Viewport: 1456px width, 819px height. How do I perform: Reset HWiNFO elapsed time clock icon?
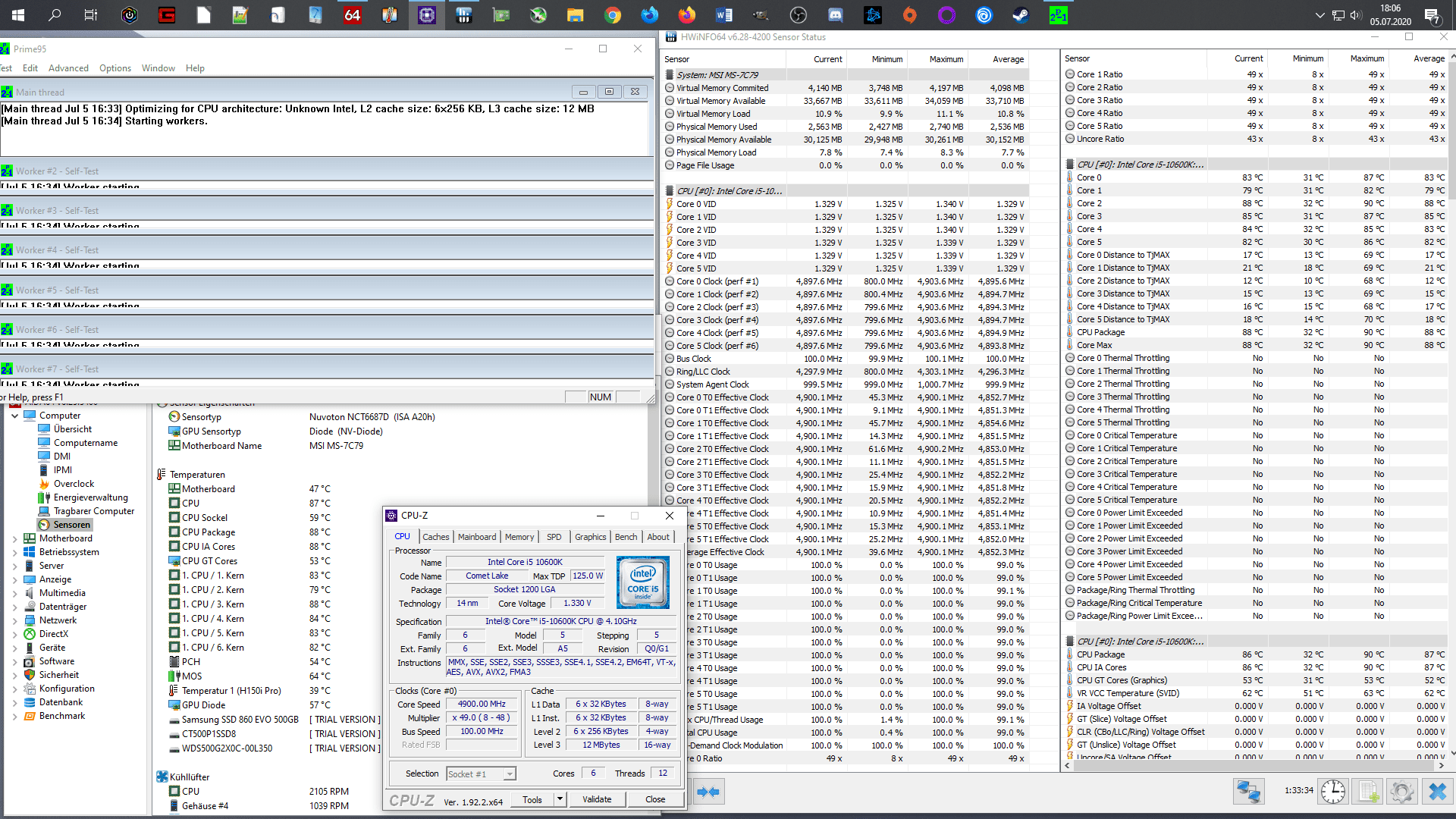coord(1332,792)
